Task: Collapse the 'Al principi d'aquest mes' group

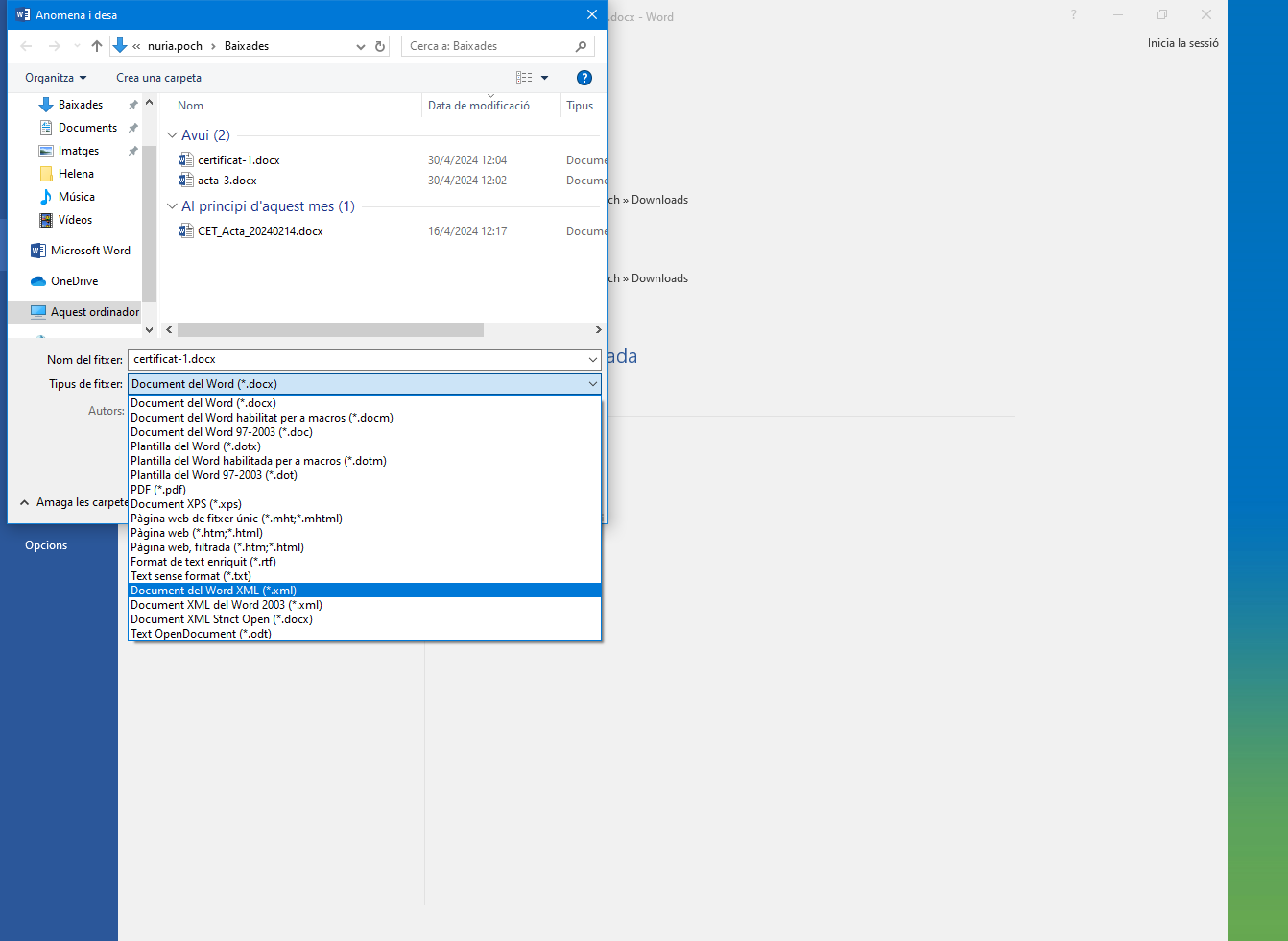Action: [173, 206]
